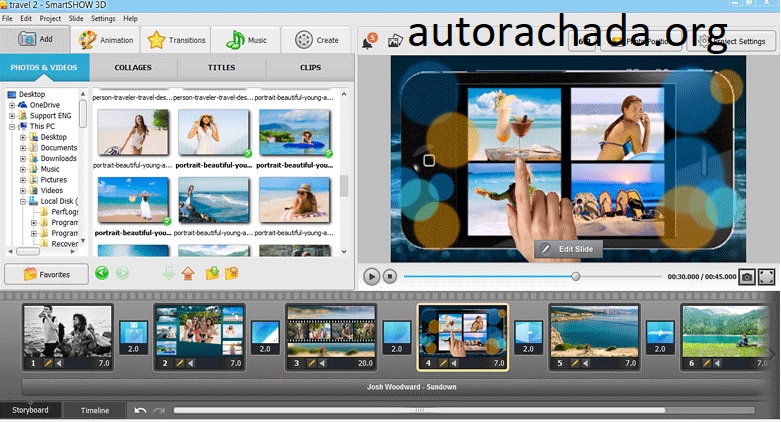
Task: Open the File menu
Action: 7,18
